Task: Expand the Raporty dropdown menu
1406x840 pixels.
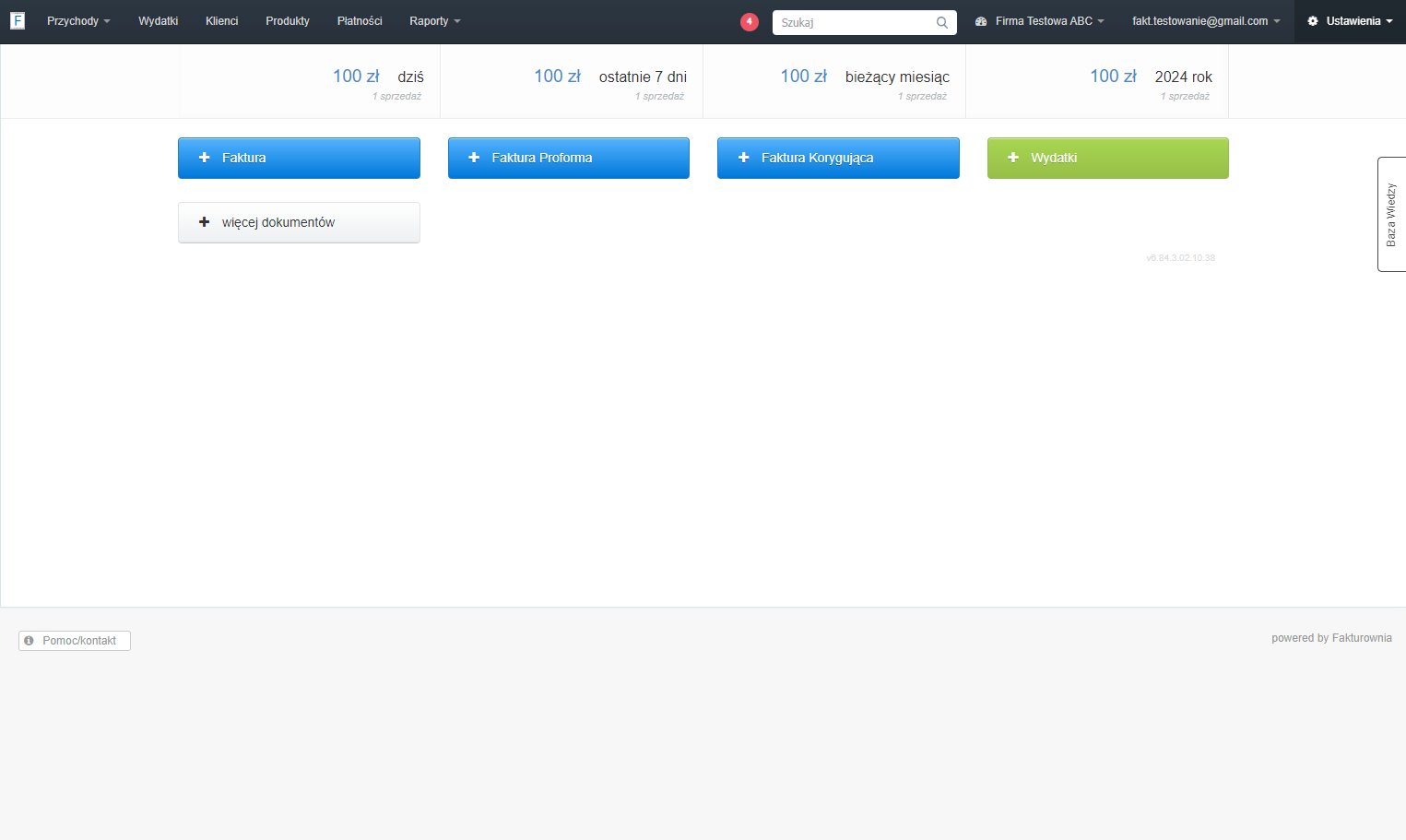Action: pos(435,21)
